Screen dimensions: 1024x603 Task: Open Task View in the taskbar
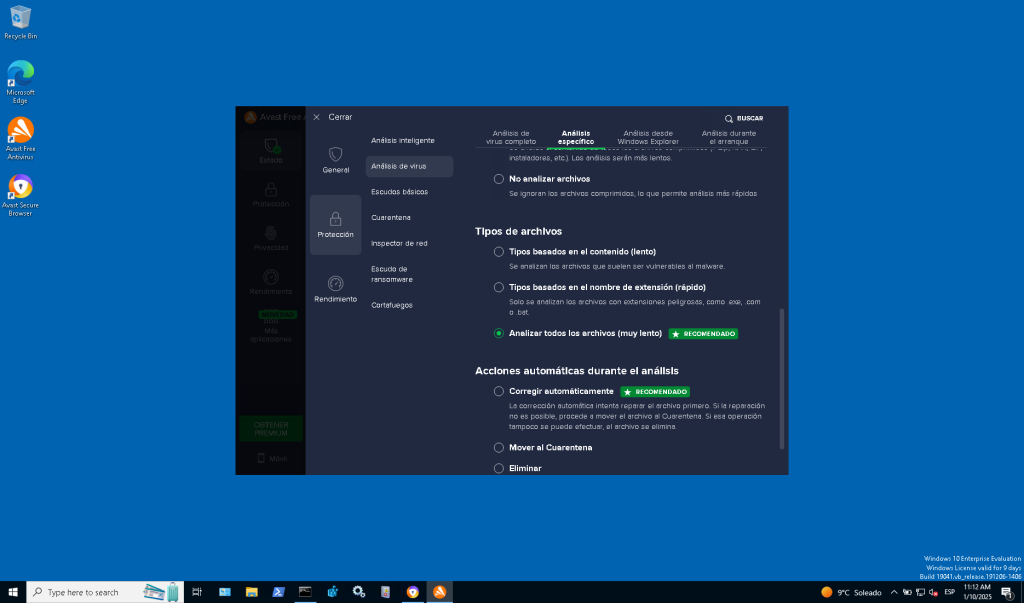pos(197,592)
